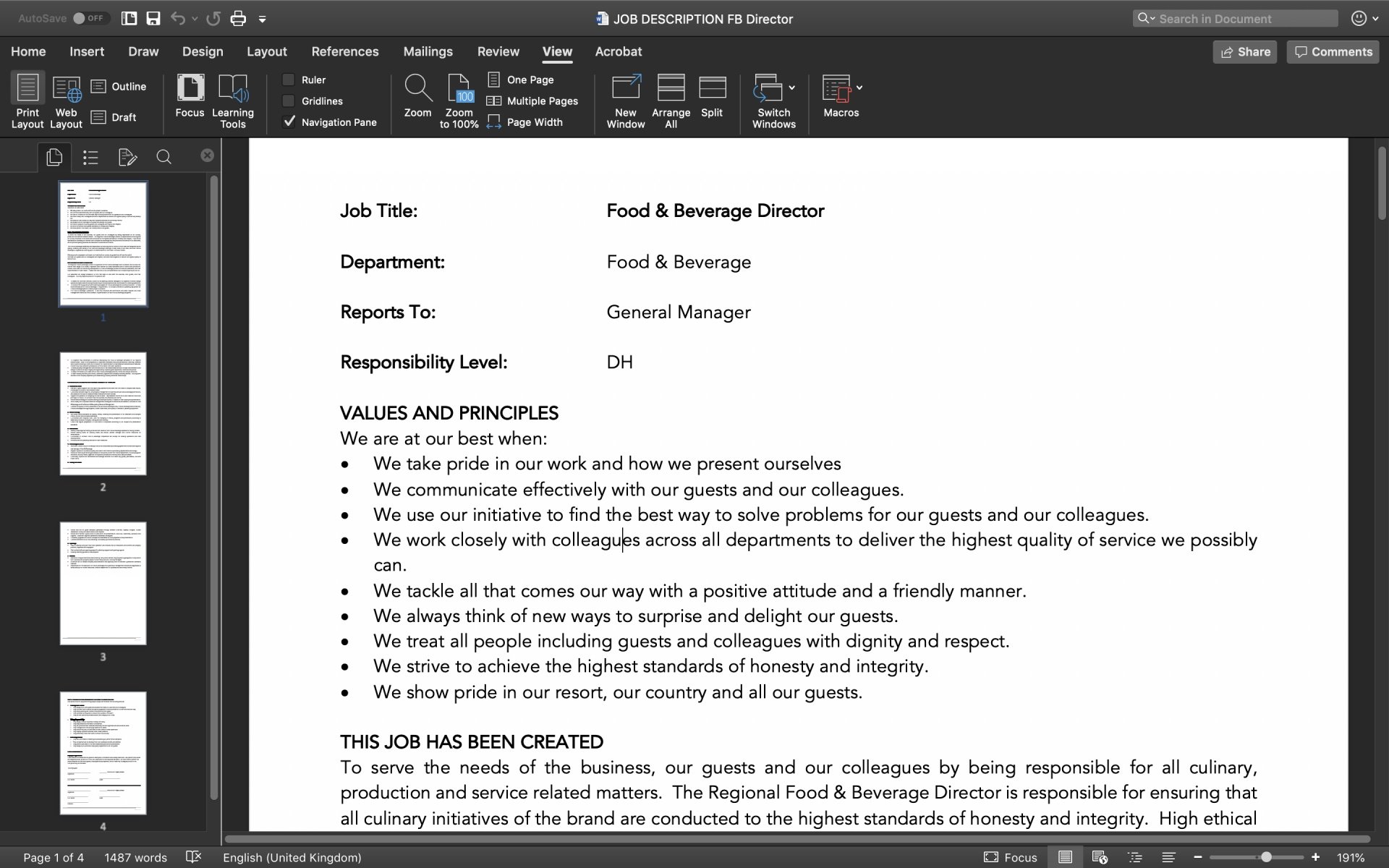
Task: Click Page 1 of 4 indicator
Action: tap(54, 857)
